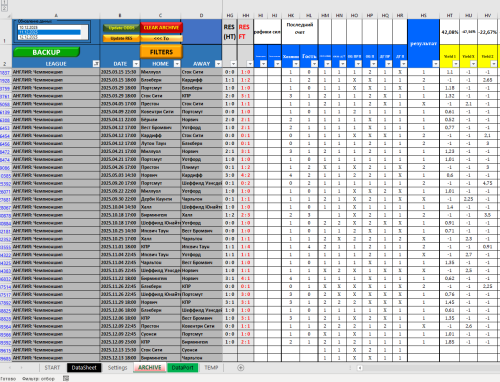This screenshot has height=382, width=500.
Task: Open the HOME filter dropdown
Action: pyautogui.click(x=177, y=64)
